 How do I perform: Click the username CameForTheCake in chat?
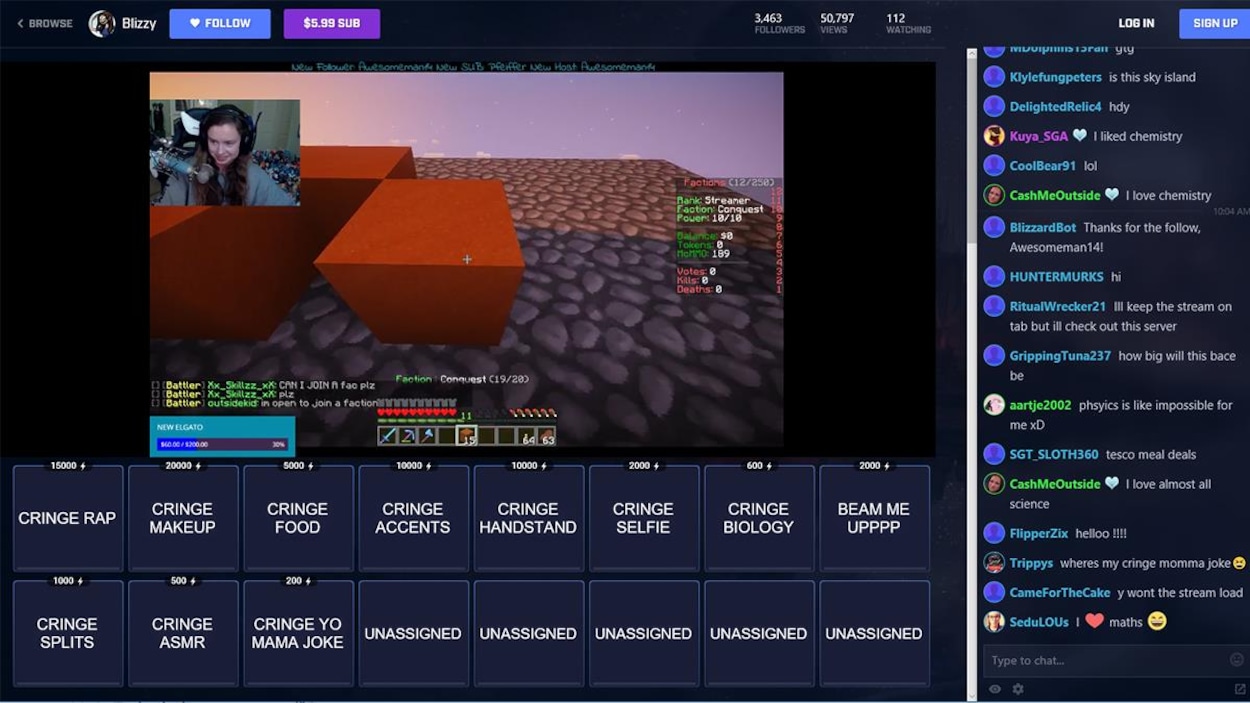1060,592
